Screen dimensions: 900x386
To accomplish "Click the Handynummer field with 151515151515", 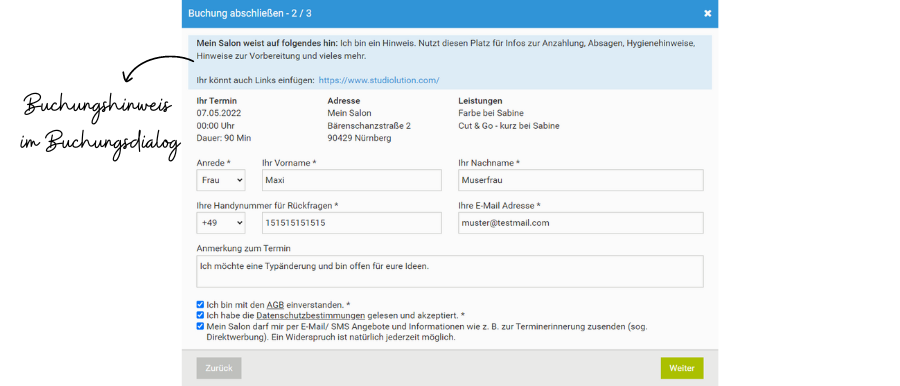I will click(x=351, y=223).
